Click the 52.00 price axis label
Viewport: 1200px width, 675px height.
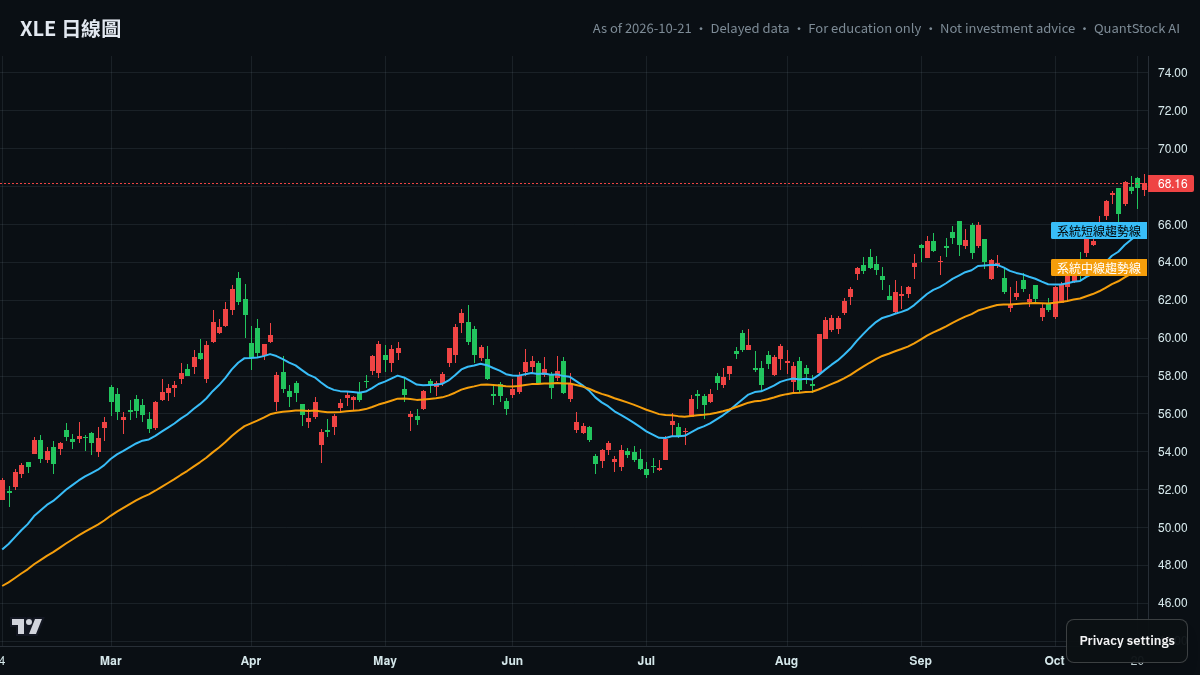tap(1173, 490)
